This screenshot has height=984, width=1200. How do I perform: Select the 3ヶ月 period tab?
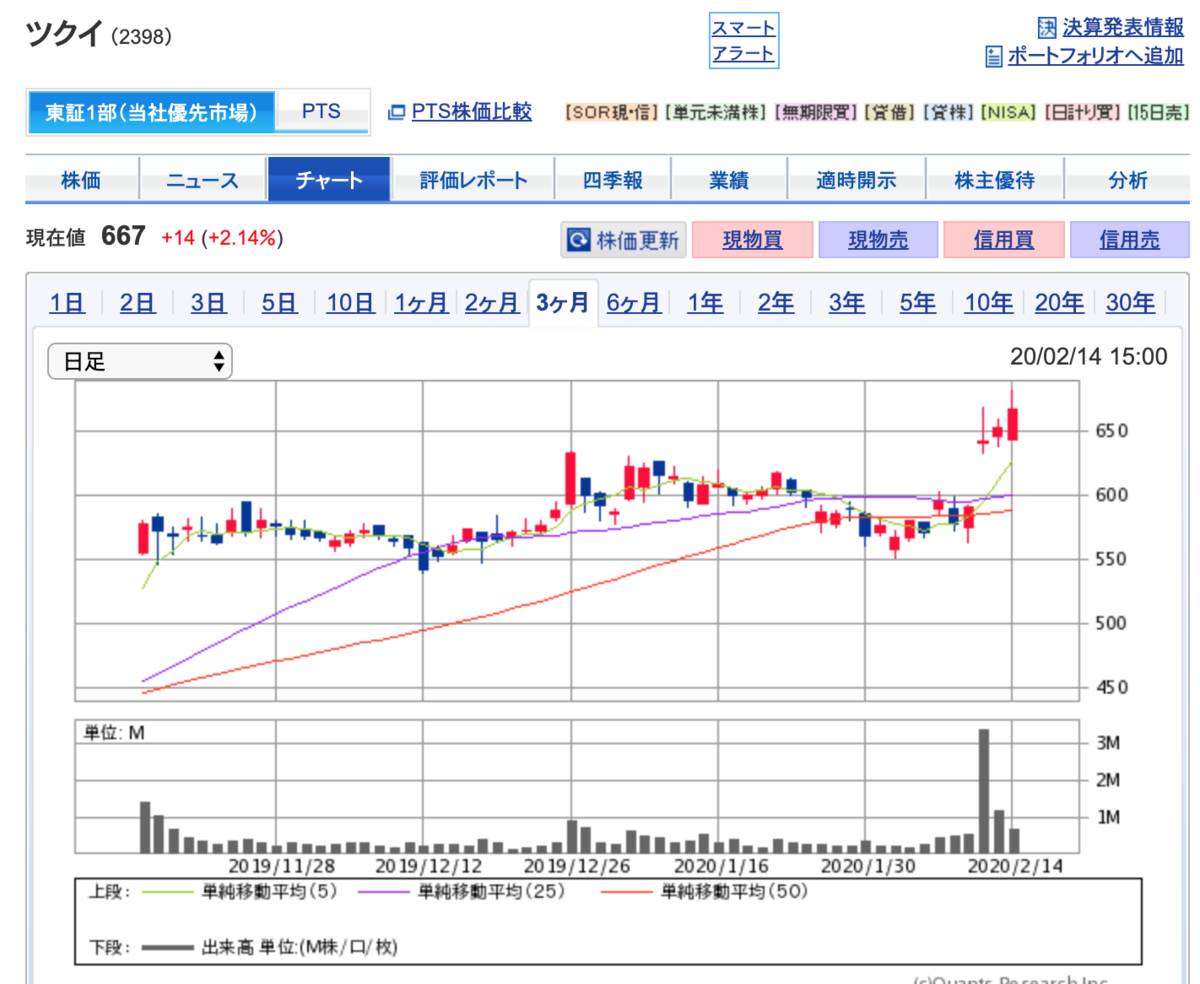tap(563, 303)
